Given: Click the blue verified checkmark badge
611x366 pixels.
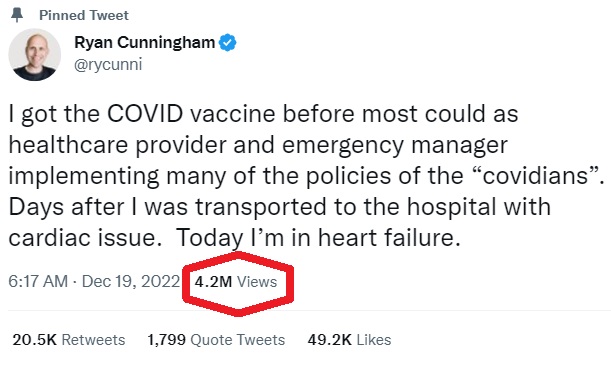Looking at the screenshot, I should pos(228,42).
